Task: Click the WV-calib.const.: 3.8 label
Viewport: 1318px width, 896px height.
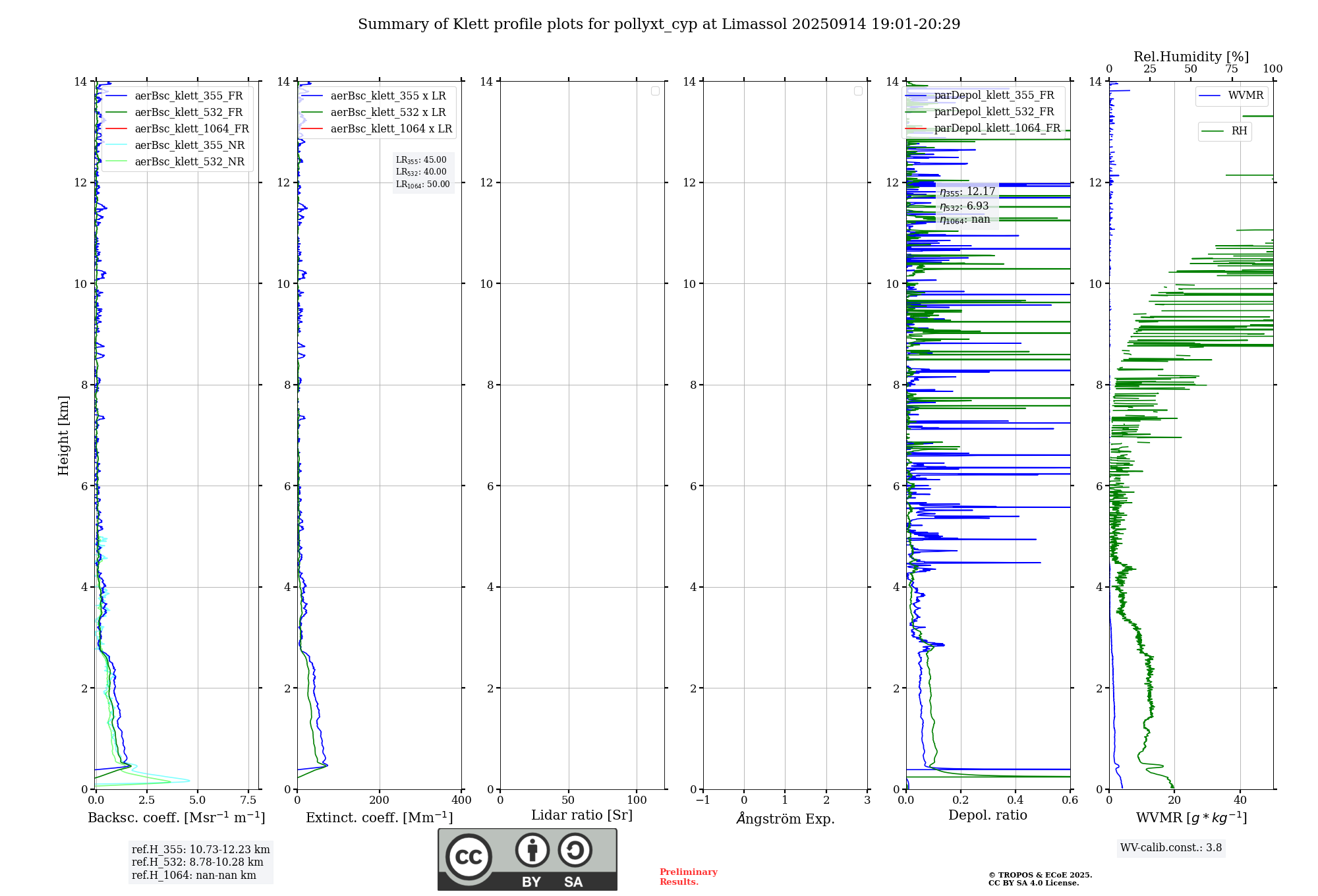Action: coord(1171,847)
